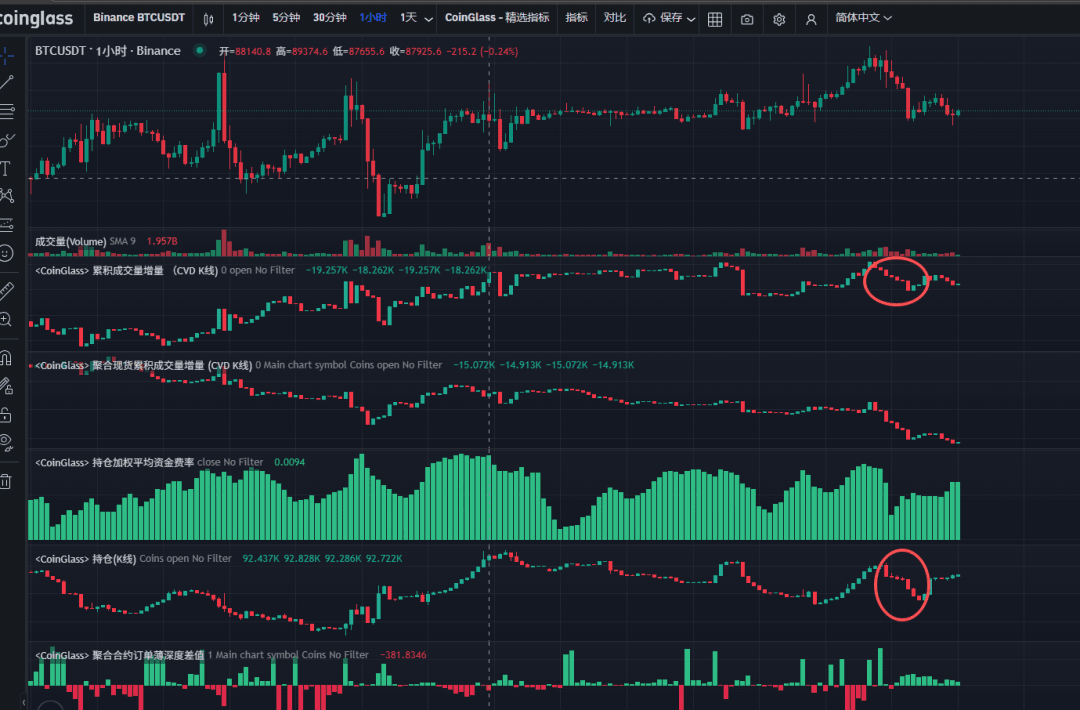Select the 1天 timeframe

pos(408,17)
